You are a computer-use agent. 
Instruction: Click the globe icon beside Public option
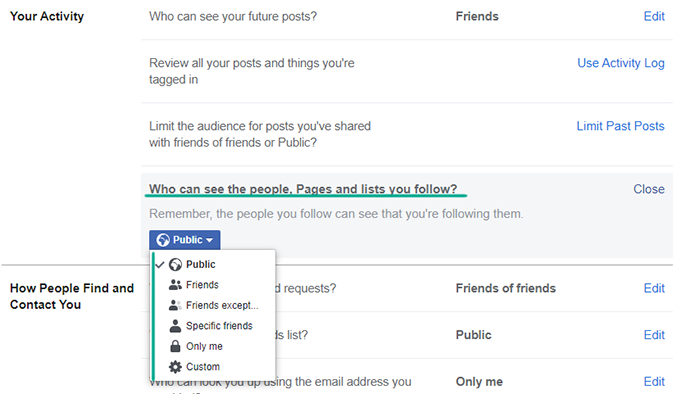tap(175, 265)
